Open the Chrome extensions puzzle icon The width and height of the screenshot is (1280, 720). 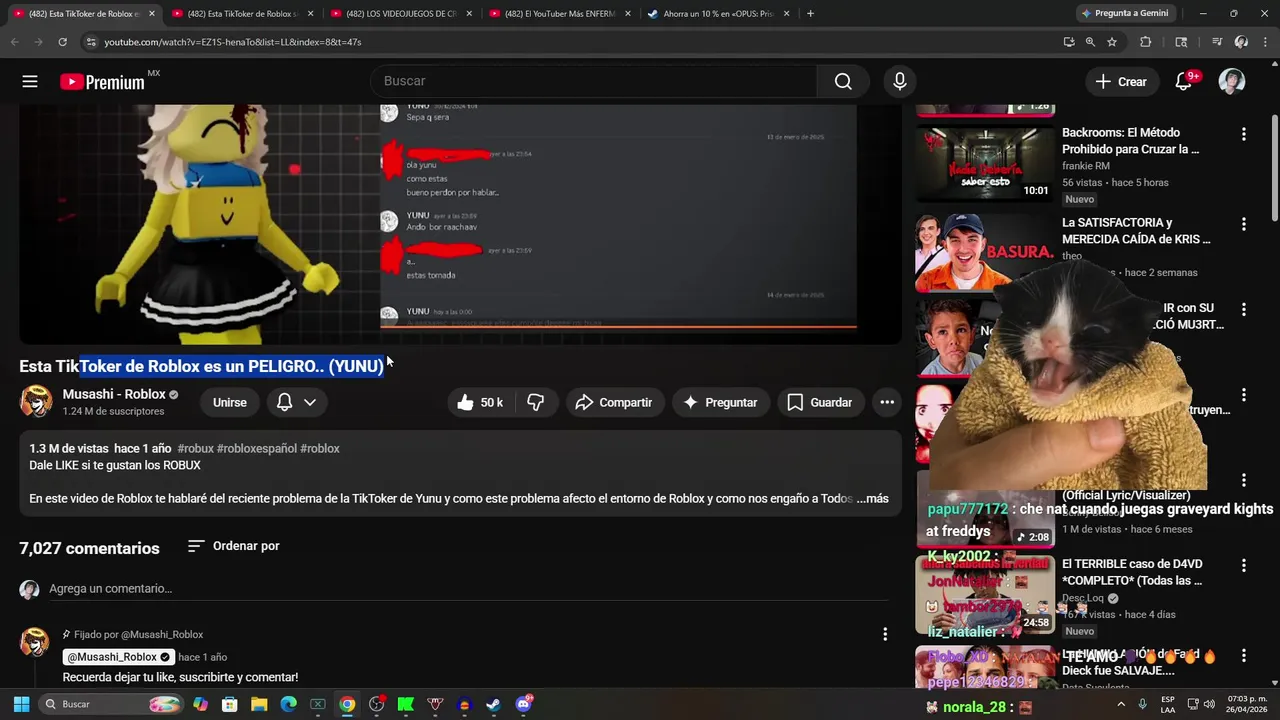point(1146,42)
